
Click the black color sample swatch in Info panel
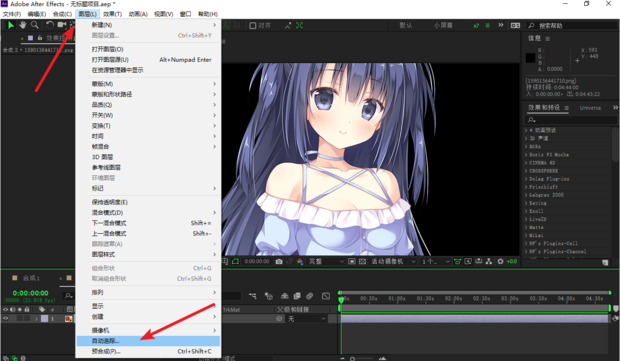click(530, 58)
